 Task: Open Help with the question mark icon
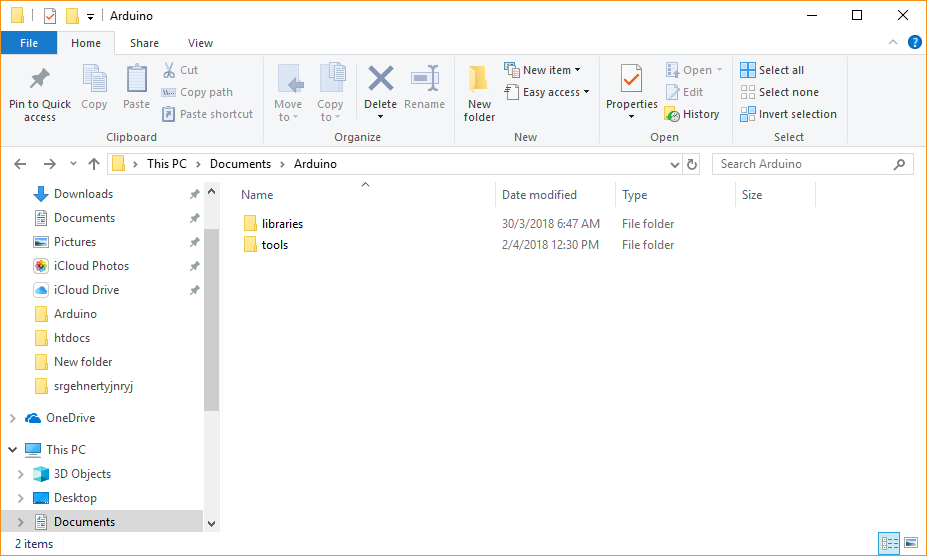coord(915,42)
